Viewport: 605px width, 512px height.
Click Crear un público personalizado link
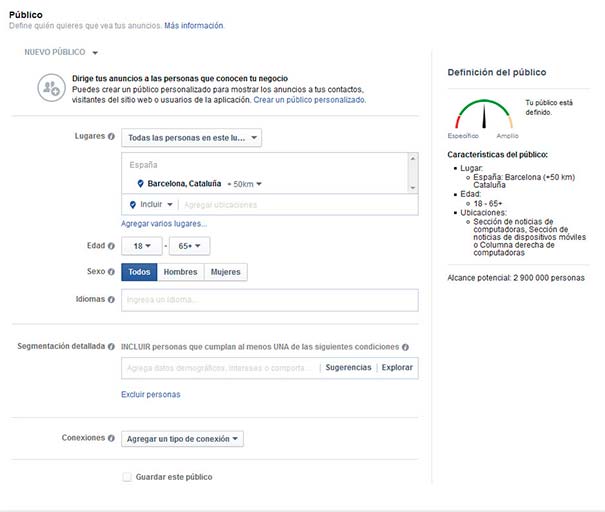[x=309, y=100]
